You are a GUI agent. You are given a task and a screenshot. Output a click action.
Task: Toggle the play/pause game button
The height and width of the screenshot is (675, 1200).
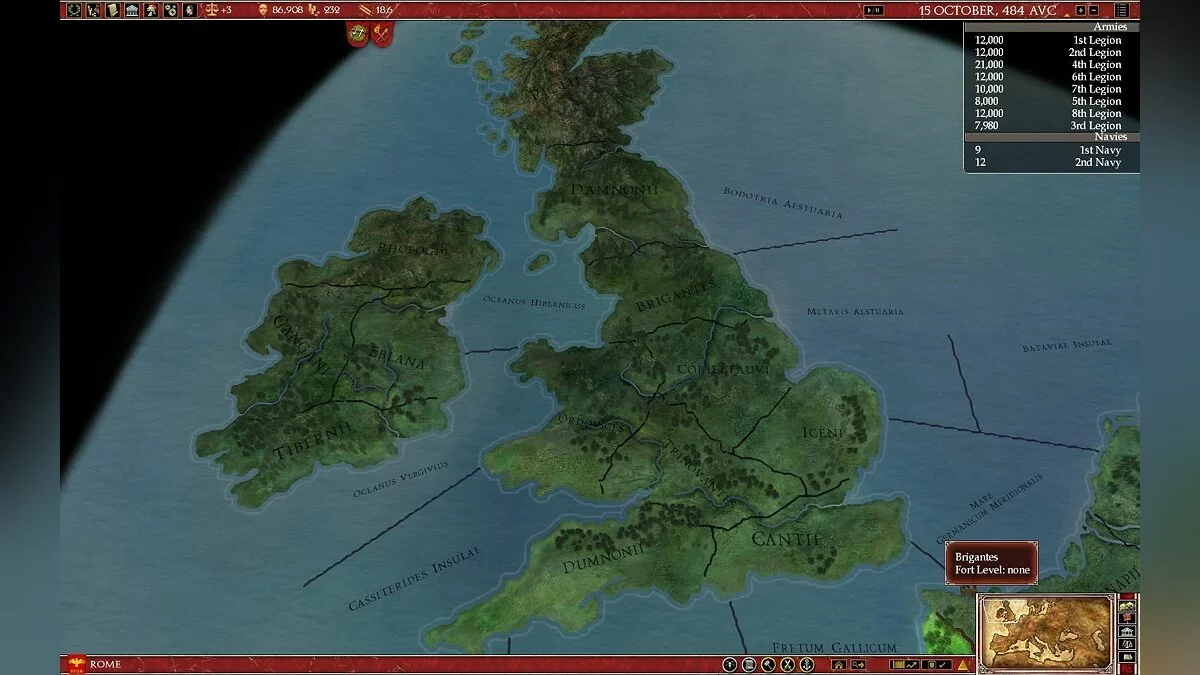[x=874, y=10]
